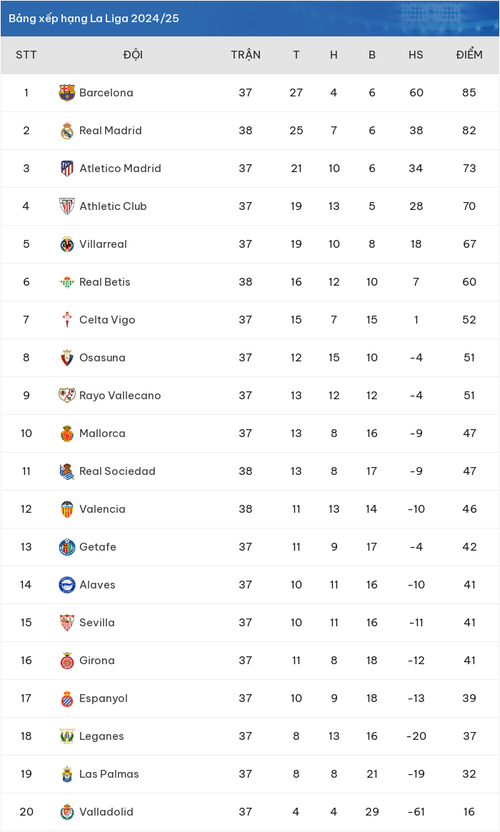This screenshot has height=832, width=500.
Task: Click the Real Madrid club crest
Action: pos(67,131)
